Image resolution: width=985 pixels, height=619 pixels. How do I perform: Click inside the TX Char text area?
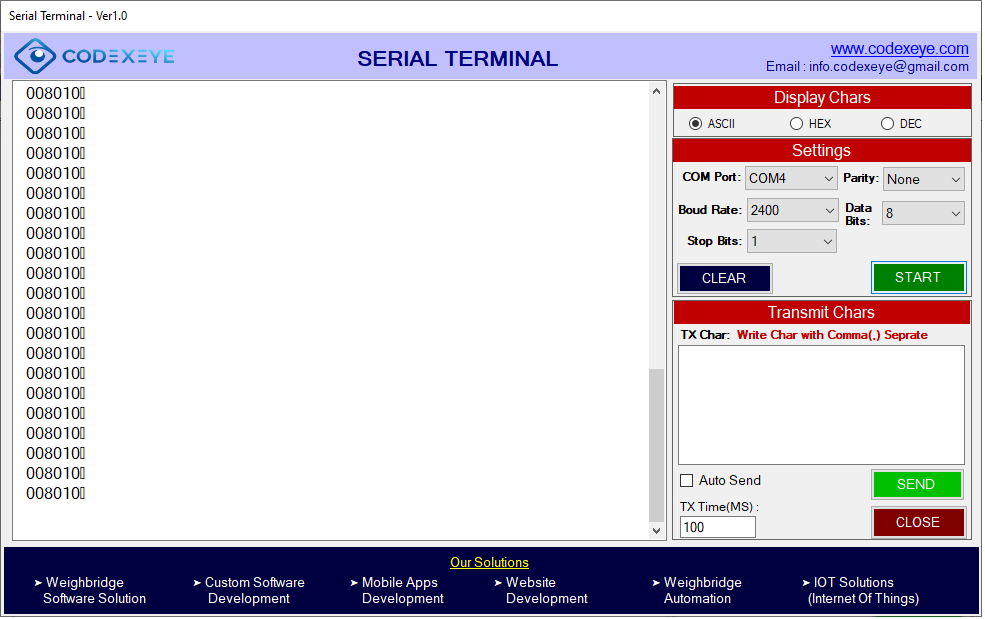click(x=820, y=405)
